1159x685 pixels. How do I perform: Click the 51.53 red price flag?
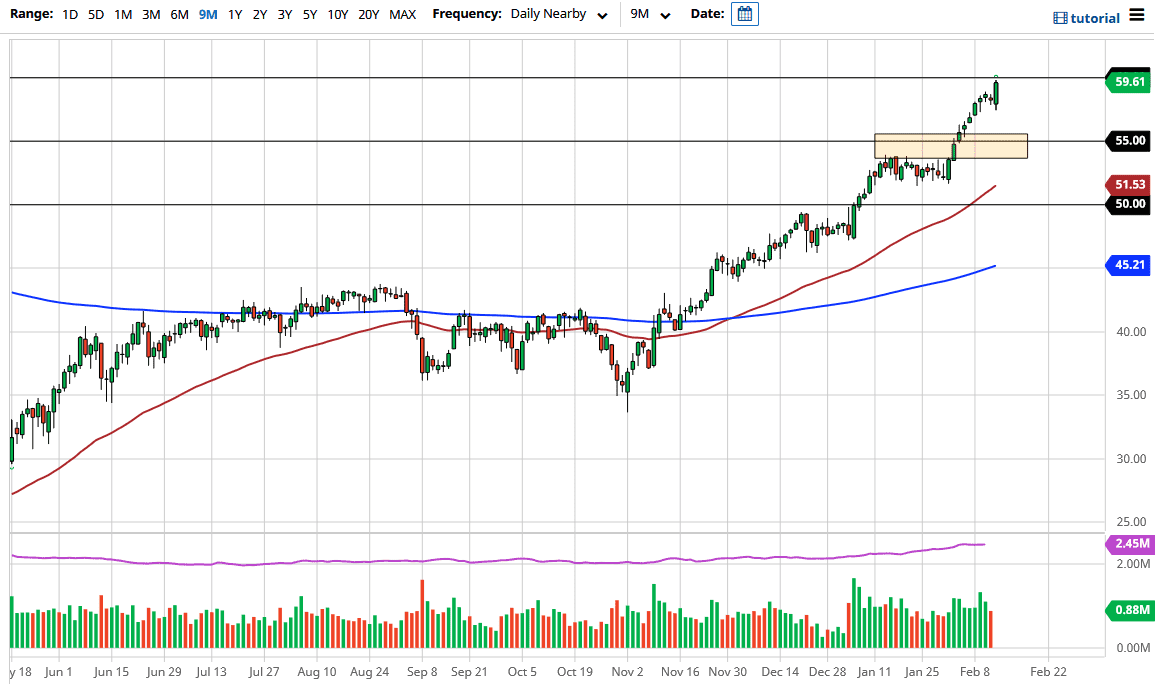[1127, 183]
